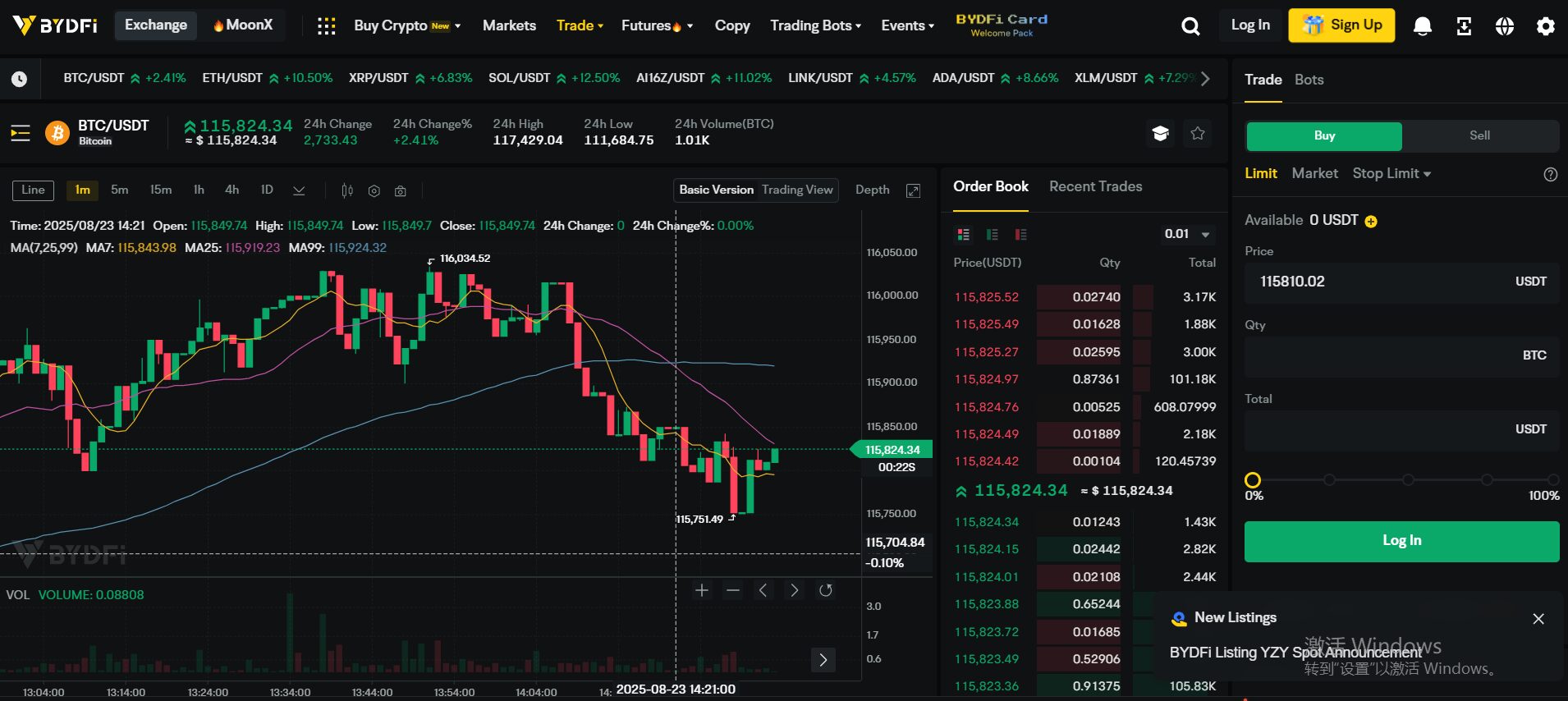Add BTC/USDT to favorites with star icon
Screen dimensions: 1568x701
click(x=1198, y=133)
